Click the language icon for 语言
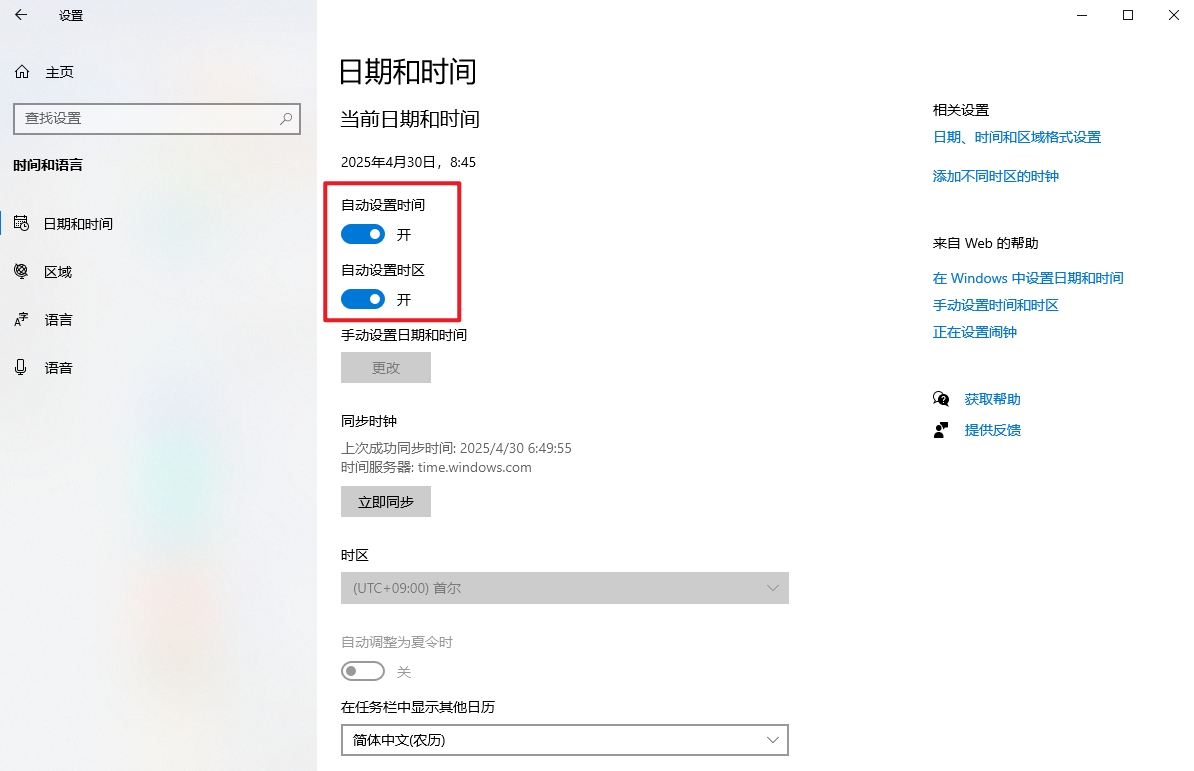Viewport: 1194px width, 771px height. pyautogui.click(x=21, y=320)
